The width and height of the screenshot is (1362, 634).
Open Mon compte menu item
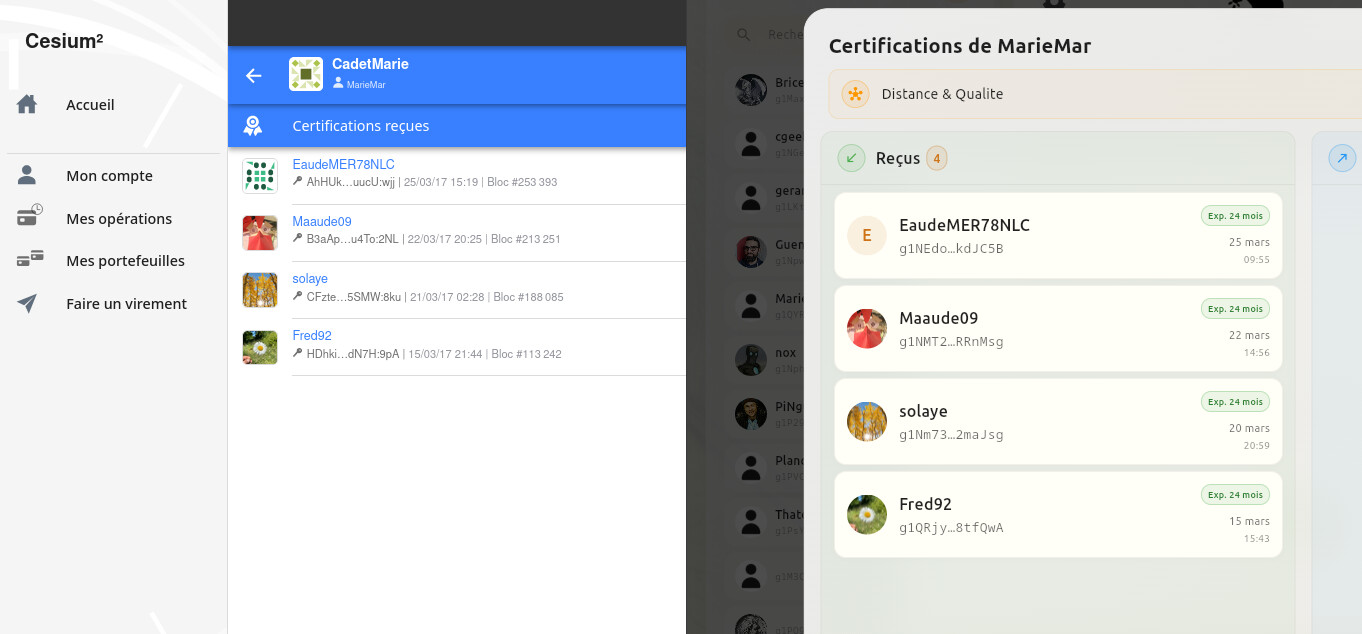pyautogui.click(x=109, y=176)
